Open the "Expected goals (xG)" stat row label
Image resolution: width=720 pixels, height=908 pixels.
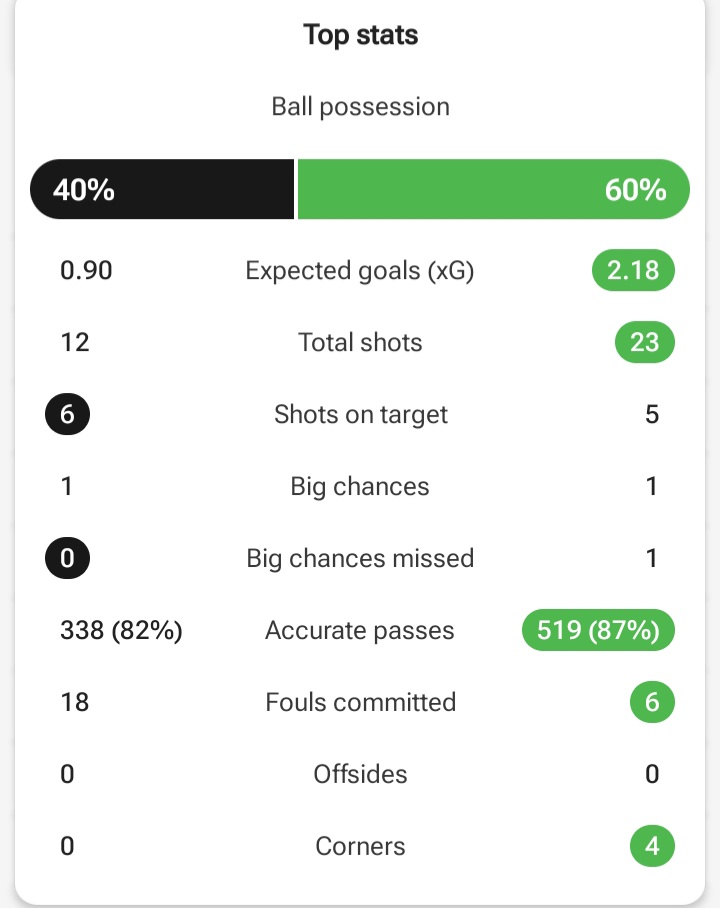[360, 271]
